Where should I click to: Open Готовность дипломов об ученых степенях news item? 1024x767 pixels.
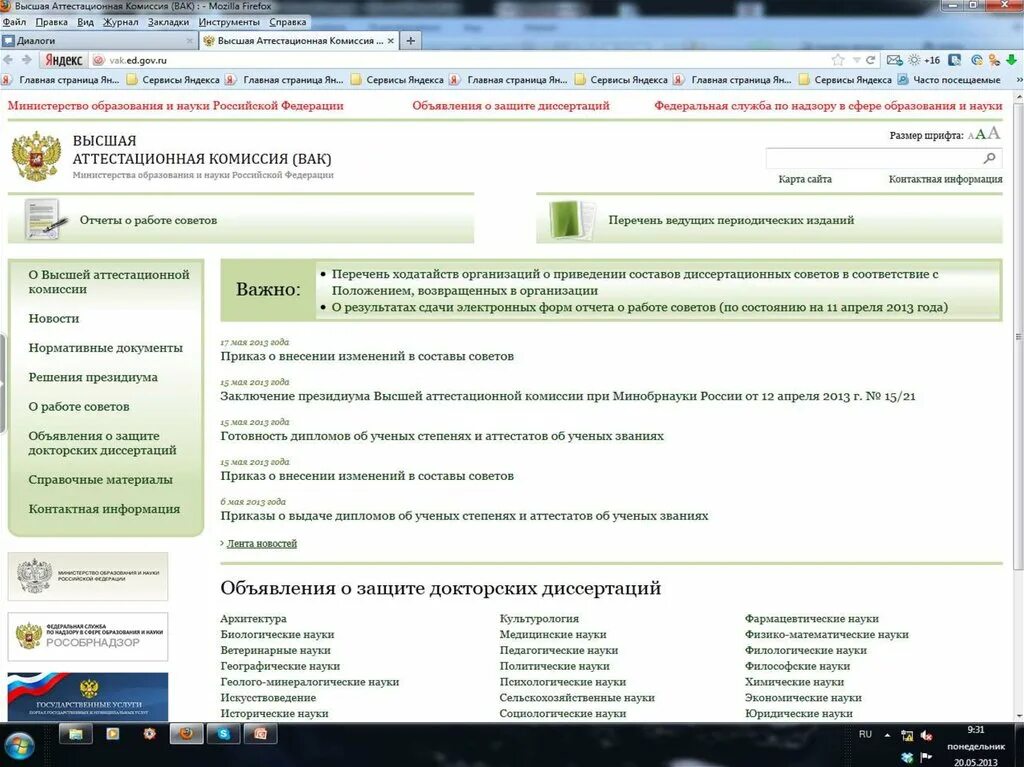click(x=442, y=436)
